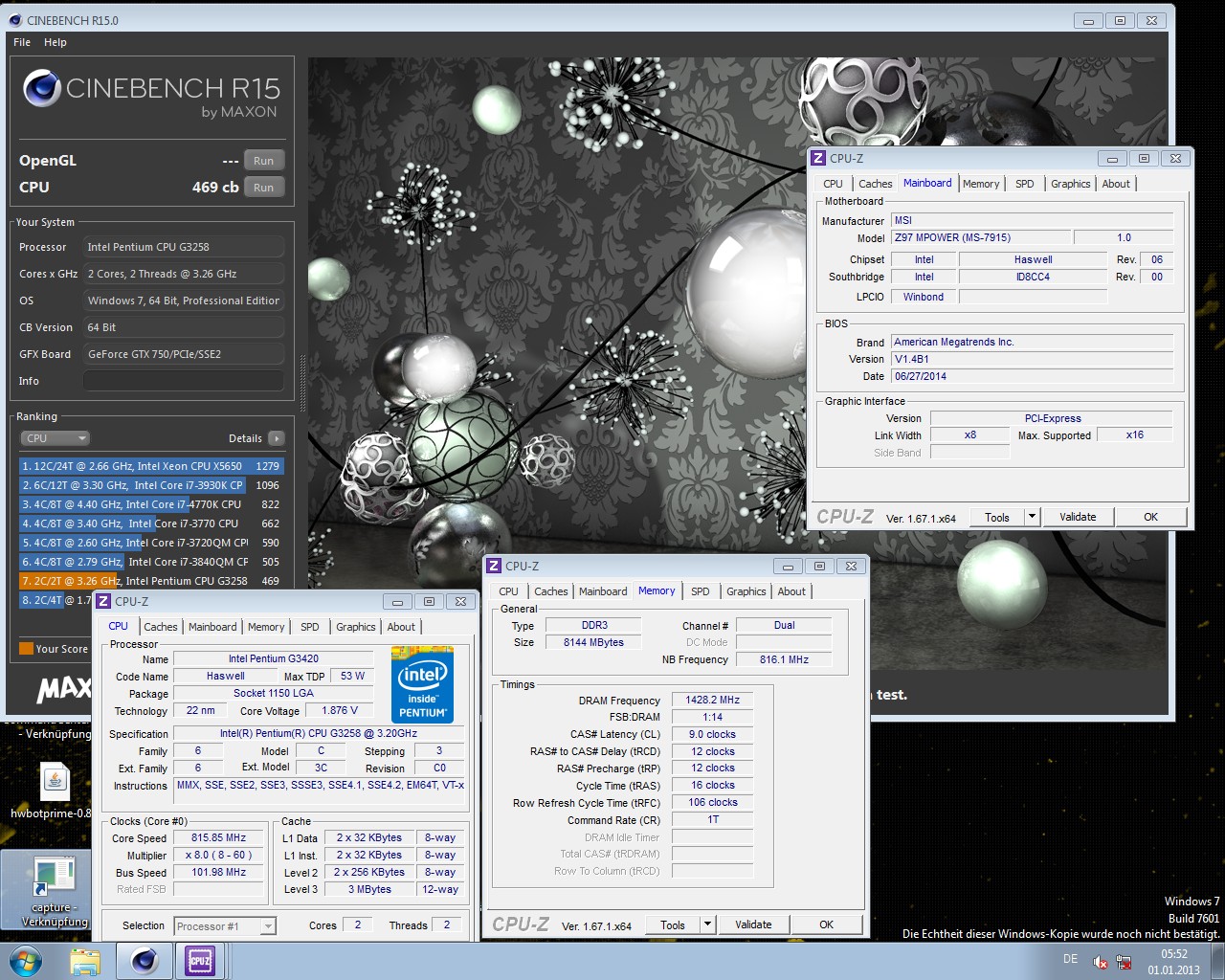Viewport: 1225px width, 980px height.
Task: Click the Cinebench title bar logo
Action: (x=14, y=20)
